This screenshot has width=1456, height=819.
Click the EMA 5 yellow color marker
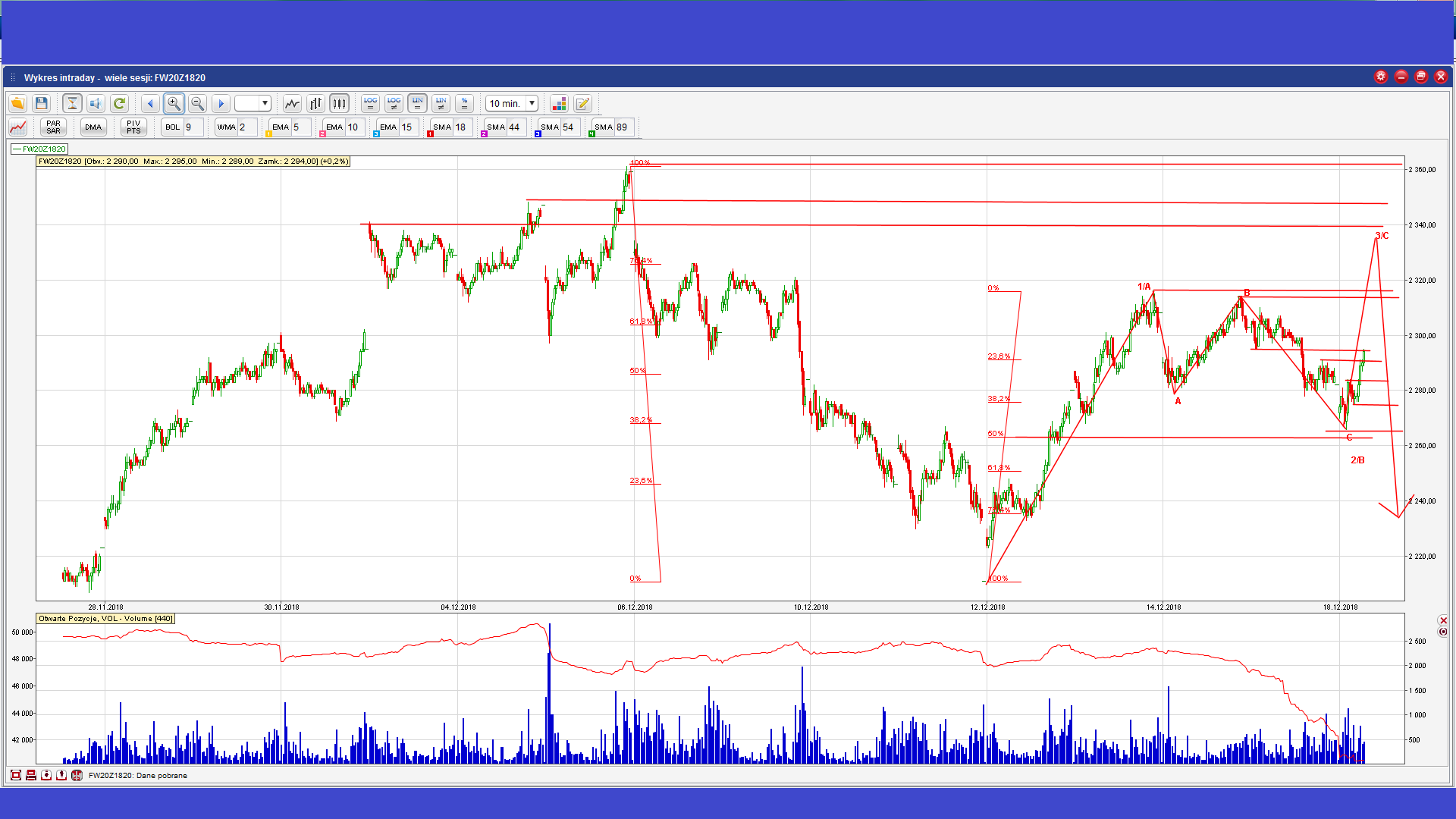[268, 134]
